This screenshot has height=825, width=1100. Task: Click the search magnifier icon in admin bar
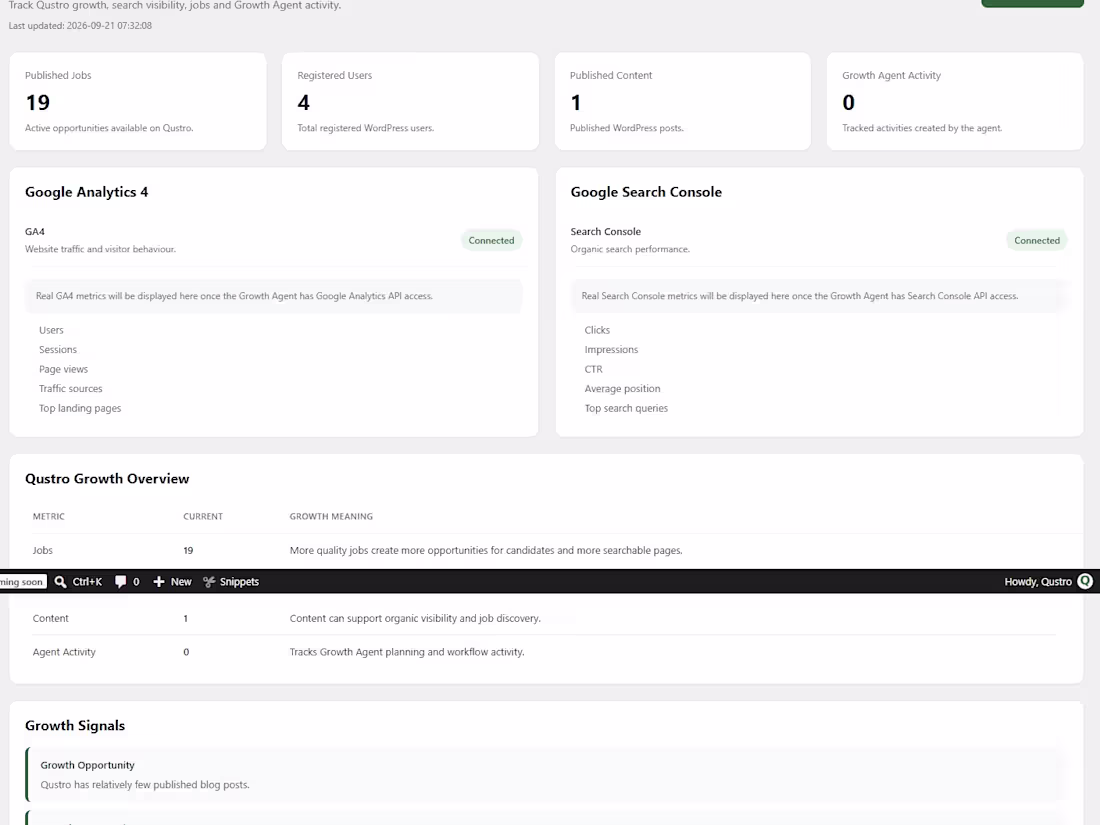60,582
